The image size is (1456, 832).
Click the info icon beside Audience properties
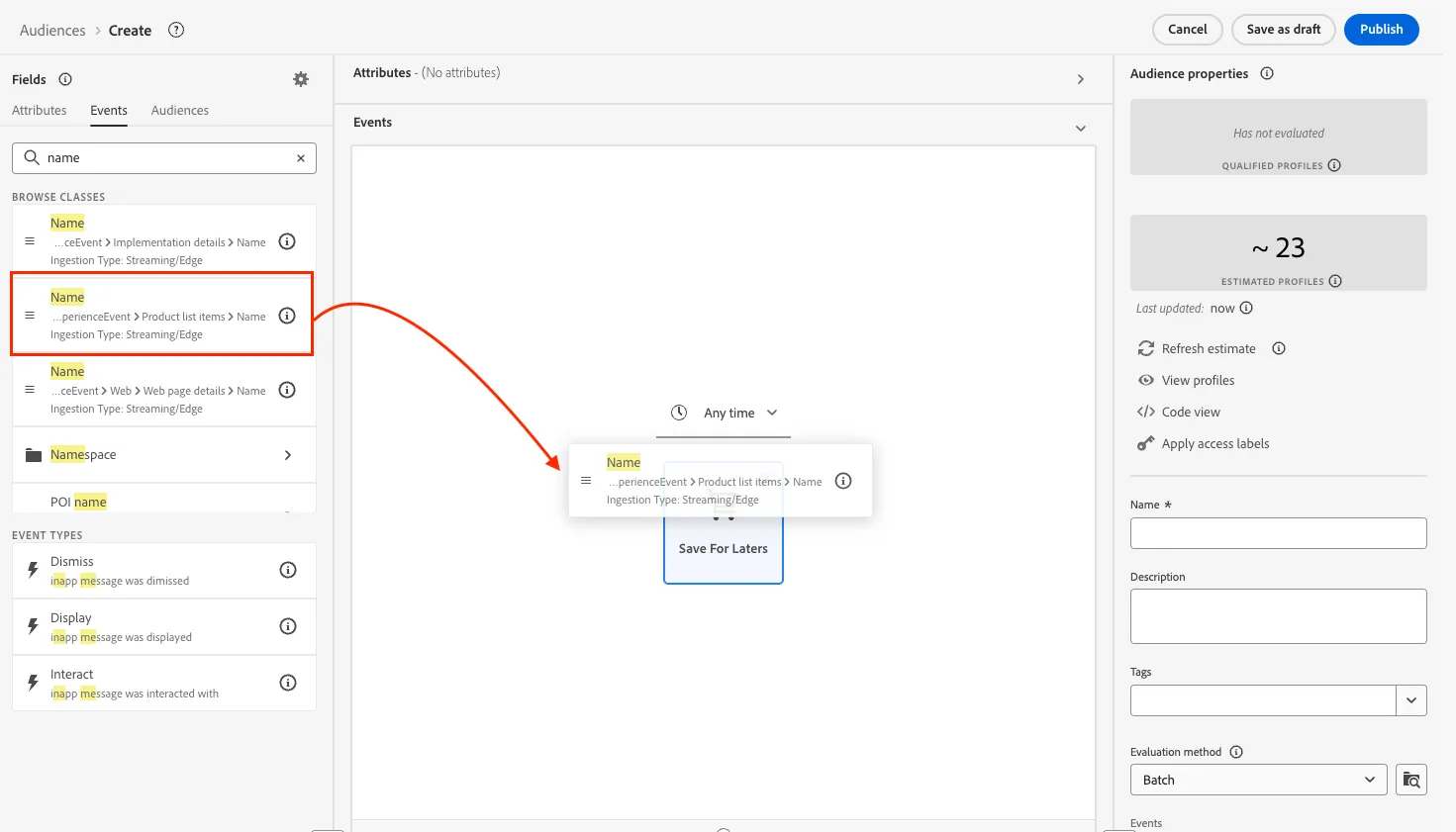pos(1267,73)
